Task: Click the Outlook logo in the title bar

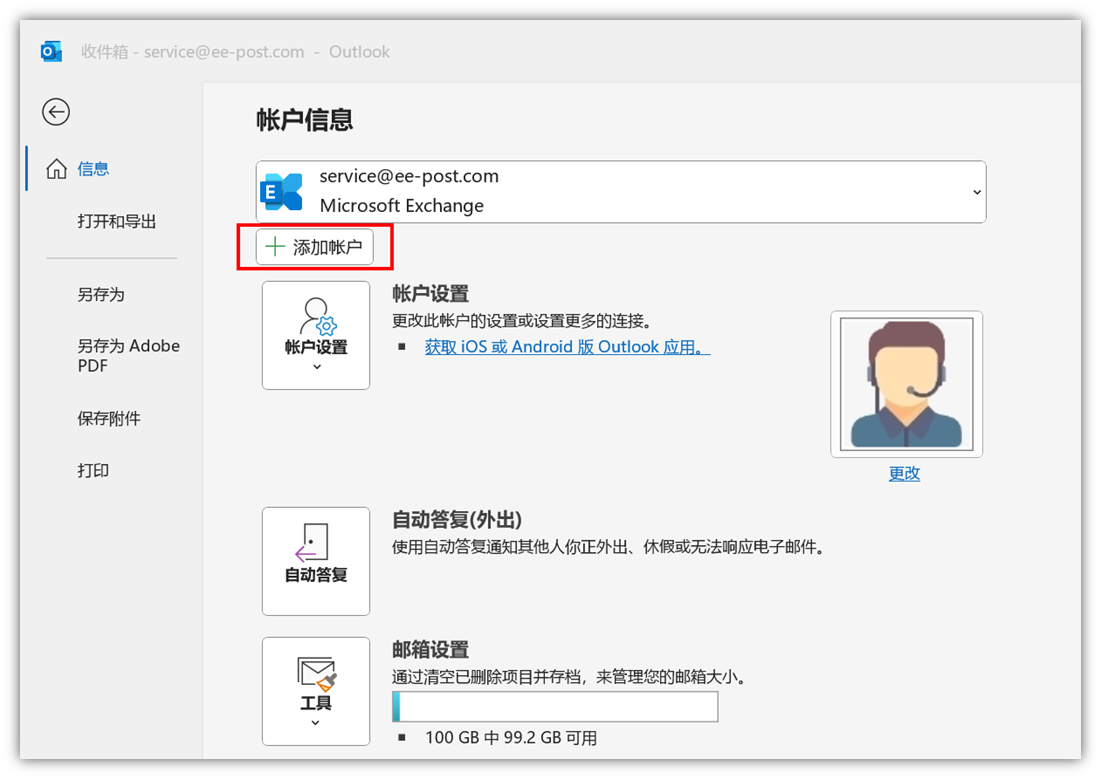Action: [51, 52]
